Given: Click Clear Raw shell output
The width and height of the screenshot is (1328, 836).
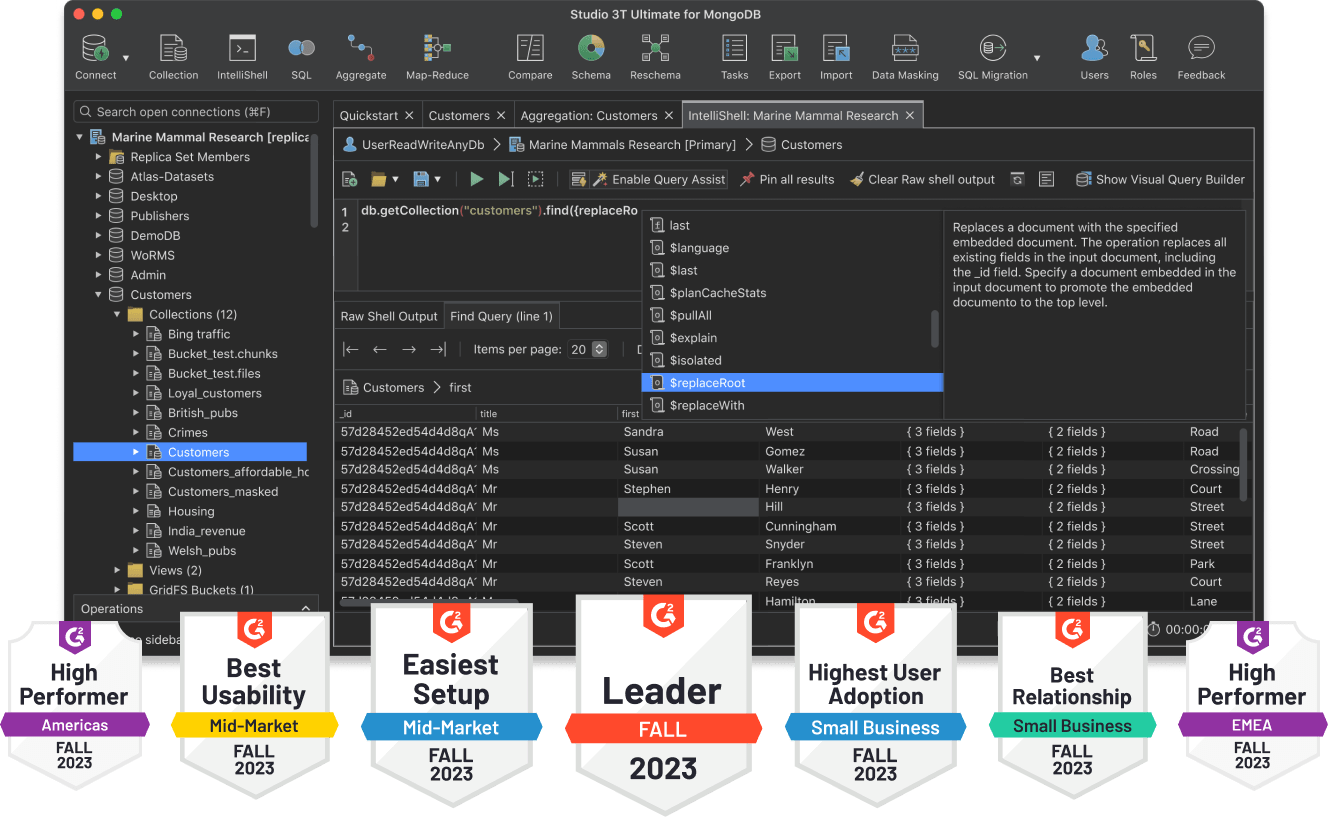Looking at the screenshot, I should (922, 179).
